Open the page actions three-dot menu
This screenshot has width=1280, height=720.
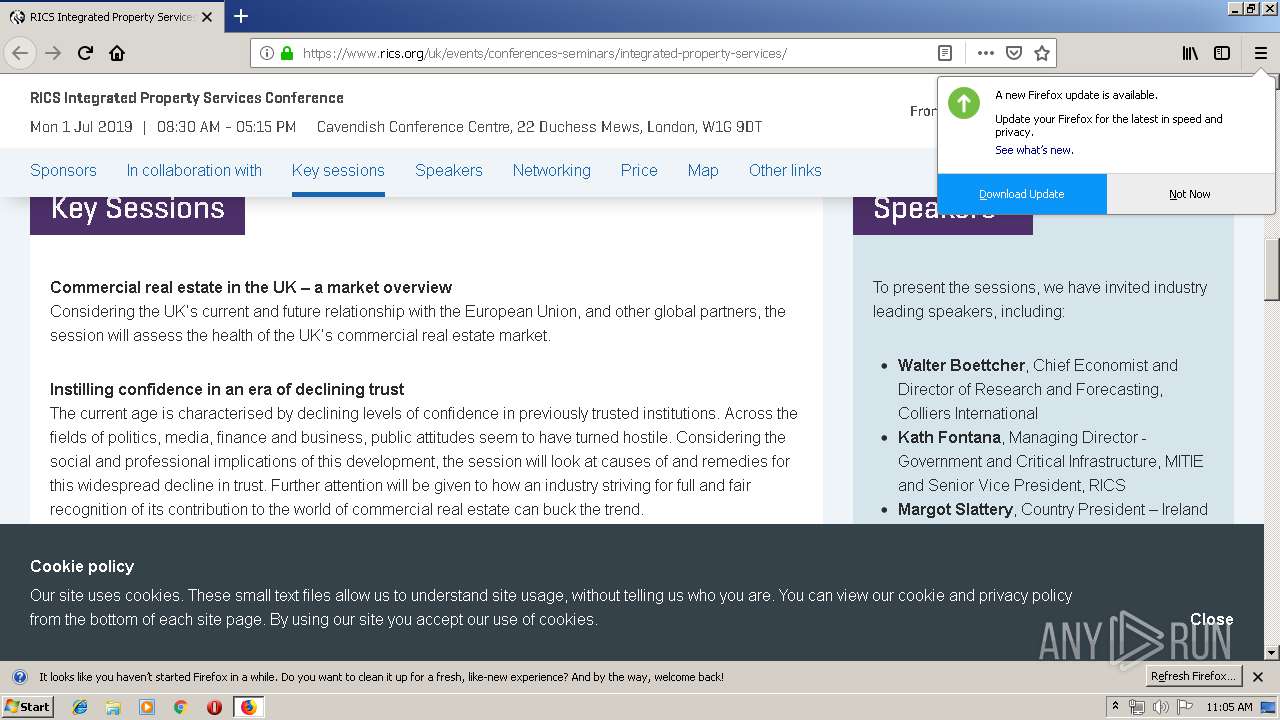[986, 53]
